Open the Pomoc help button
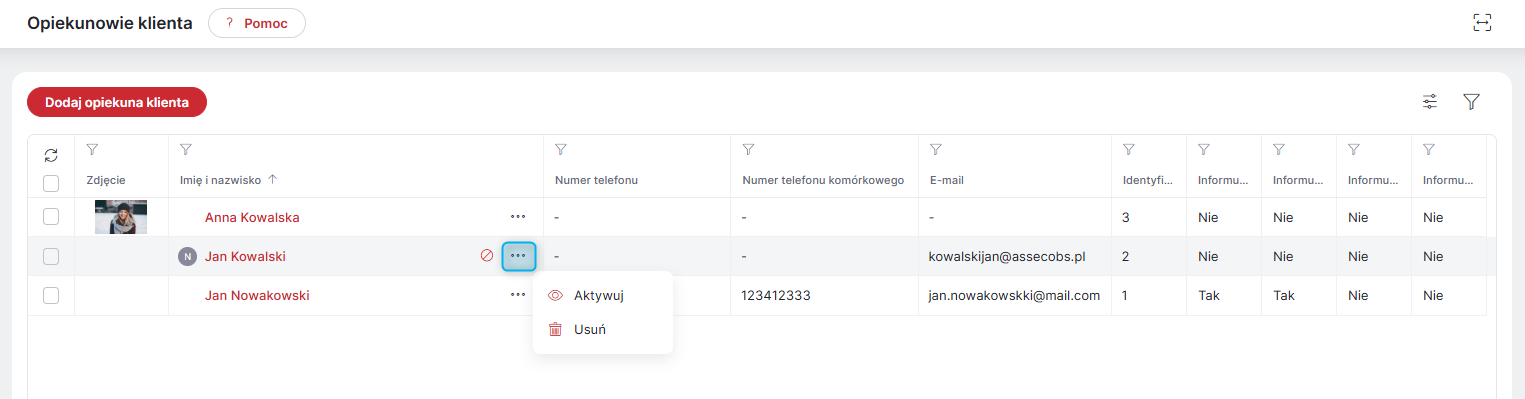 257,23
